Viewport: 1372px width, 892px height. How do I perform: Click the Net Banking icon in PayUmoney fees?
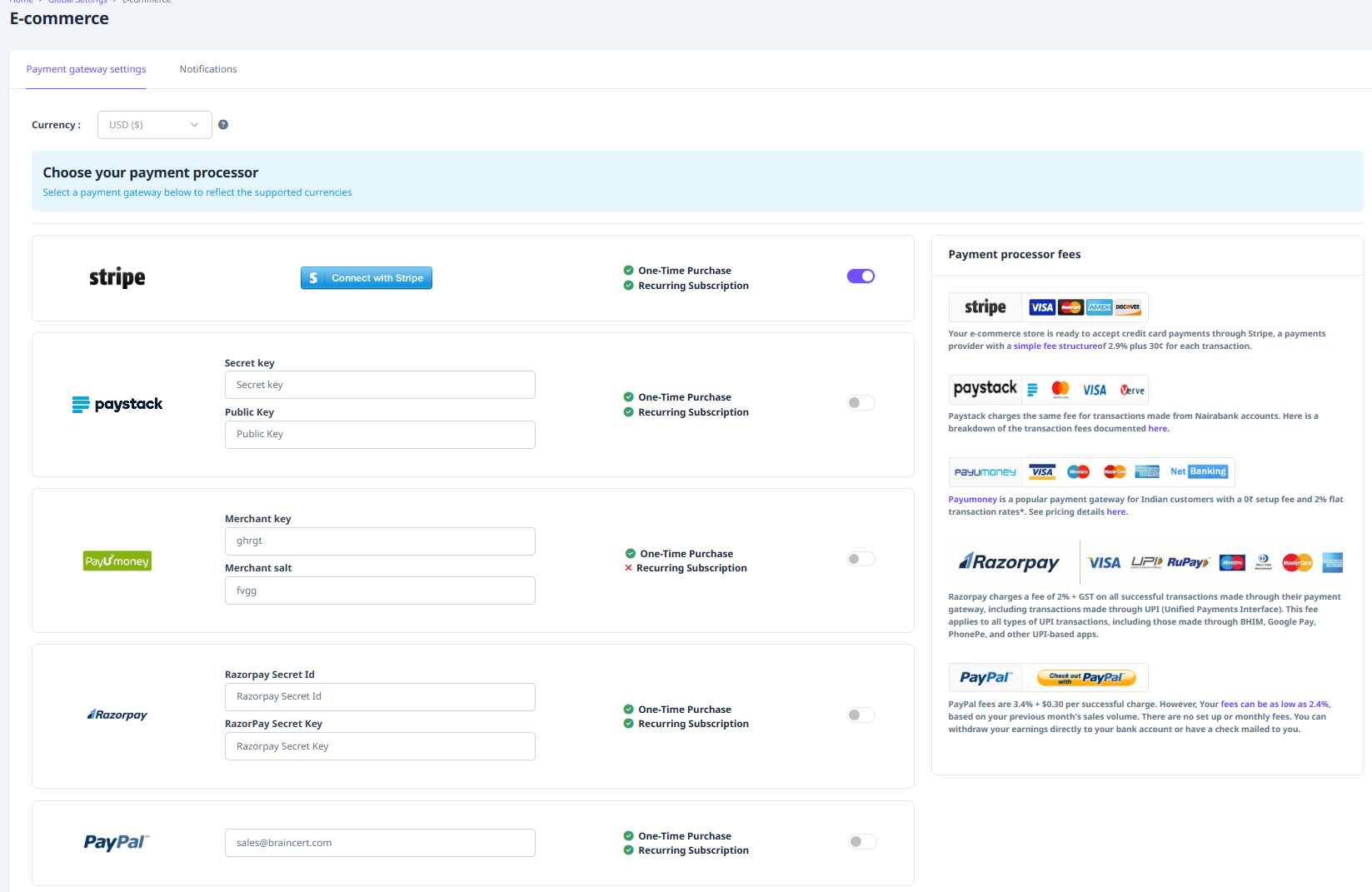(1198, 471)
